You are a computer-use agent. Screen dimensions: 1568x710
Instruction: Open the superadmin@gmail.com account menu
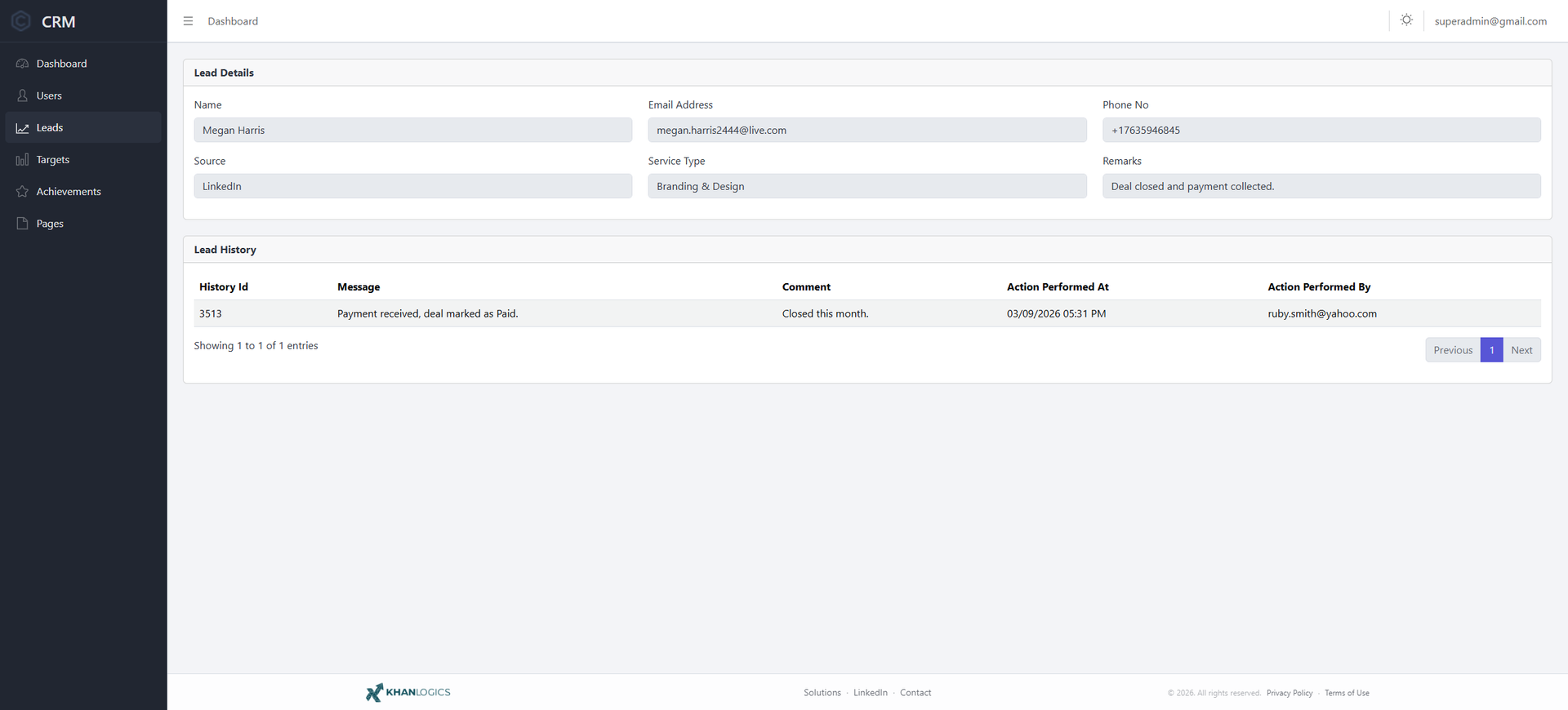pyautogui.click(x=1490, y=21)
